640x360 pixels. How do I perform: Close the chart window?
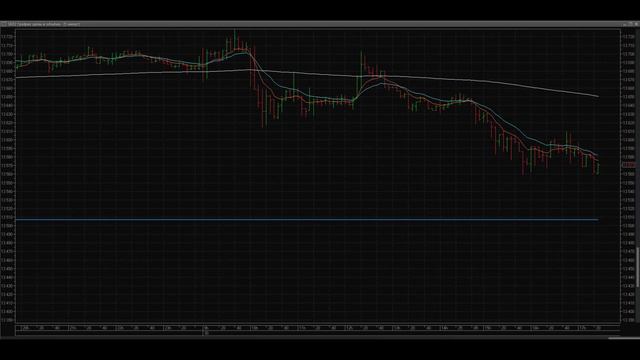tap(636, 24)
